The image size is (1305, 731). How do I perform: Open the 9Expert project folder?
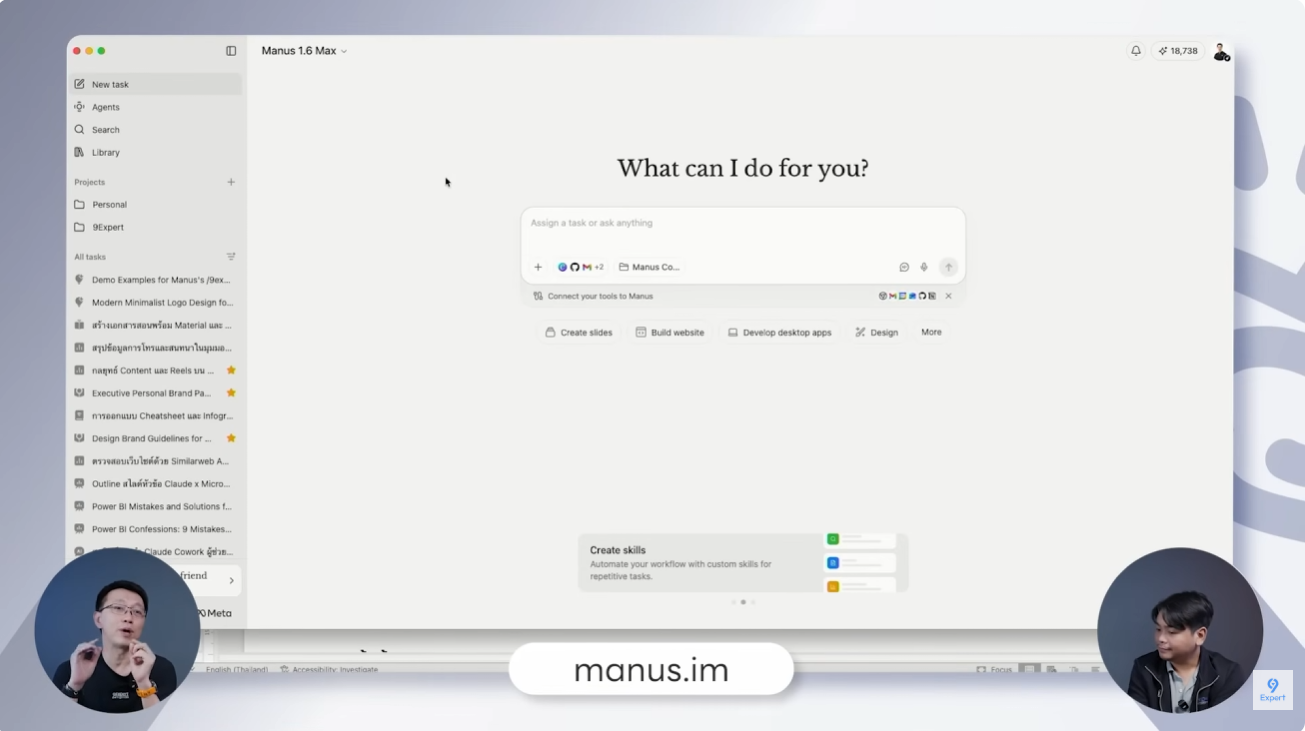tap(155, 227)
